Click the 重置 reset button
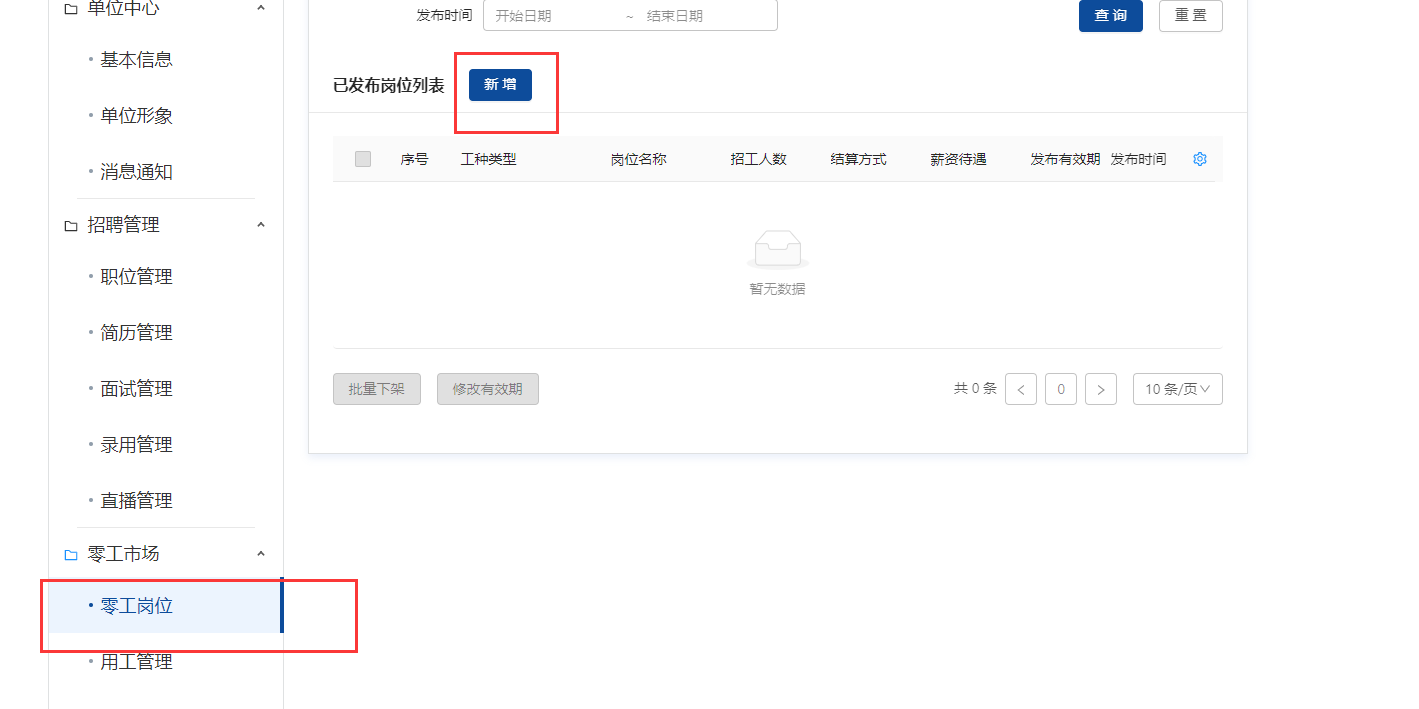The image size is (1419, 709). click(1190, 16)
